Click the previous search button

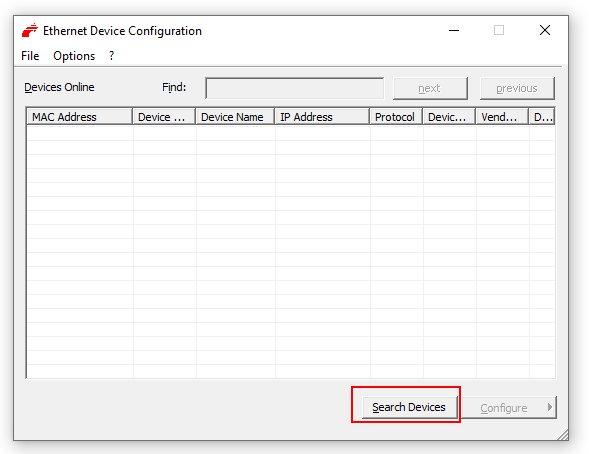point(517,88)
